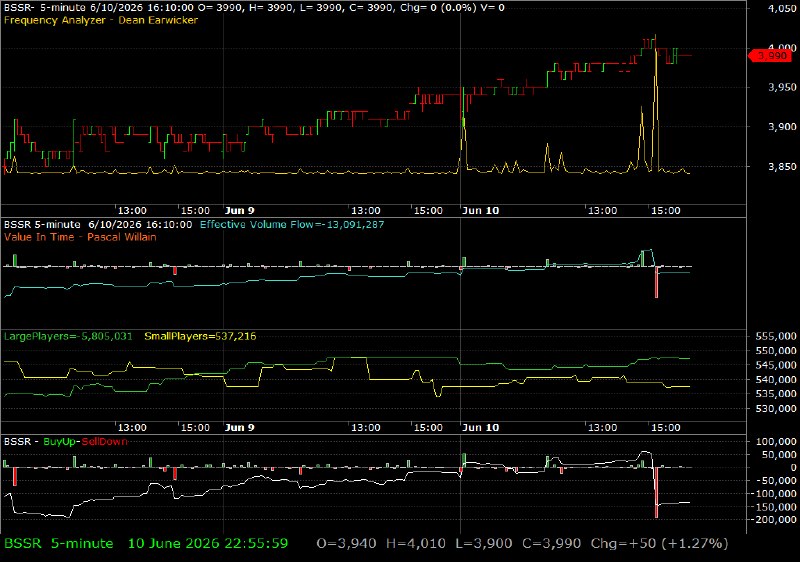Click the 545,000 axis label
The image size is (800, 562).
776,365
